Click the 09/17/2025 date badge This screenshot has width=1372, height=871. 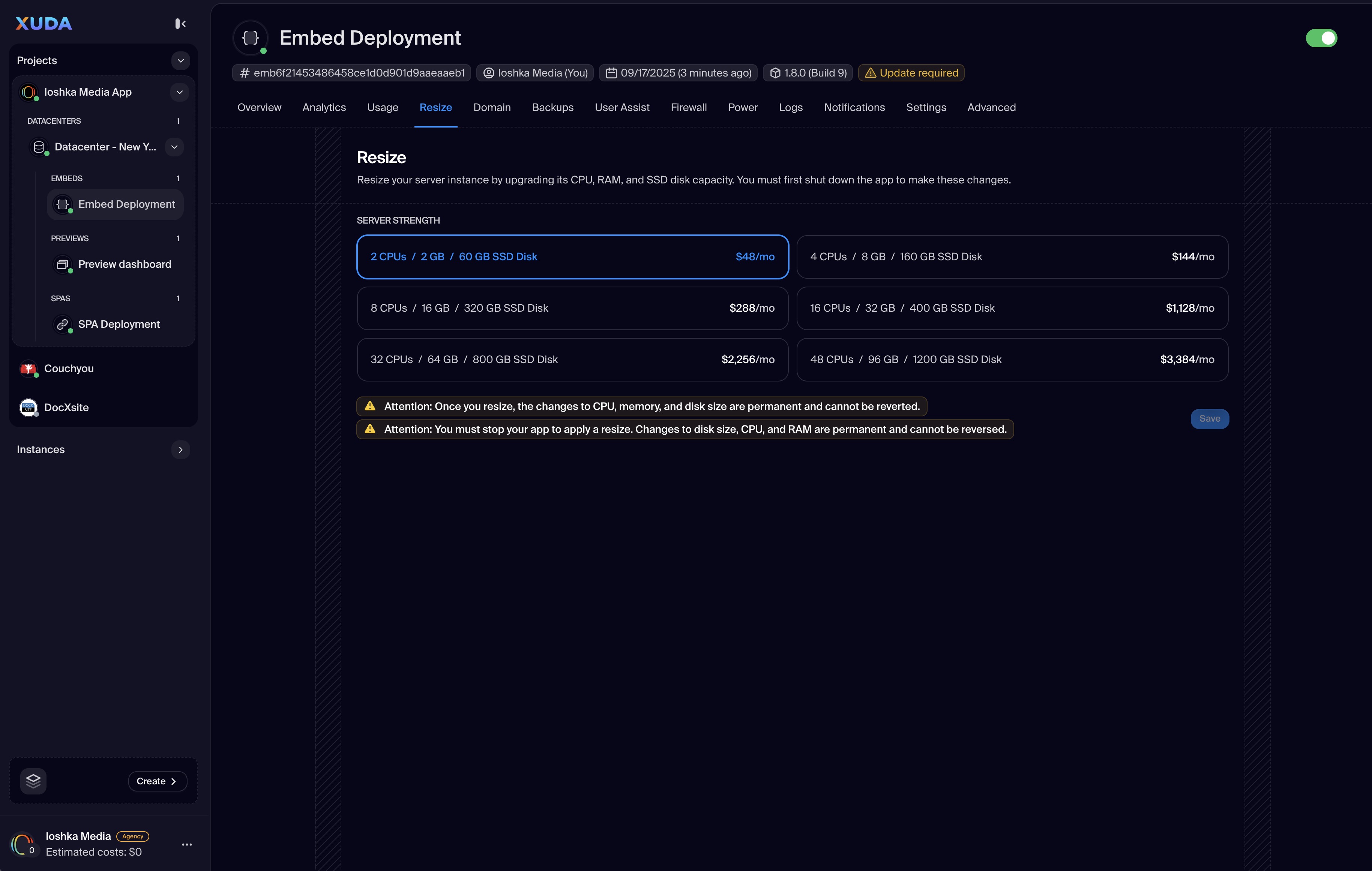click(678, 73)
